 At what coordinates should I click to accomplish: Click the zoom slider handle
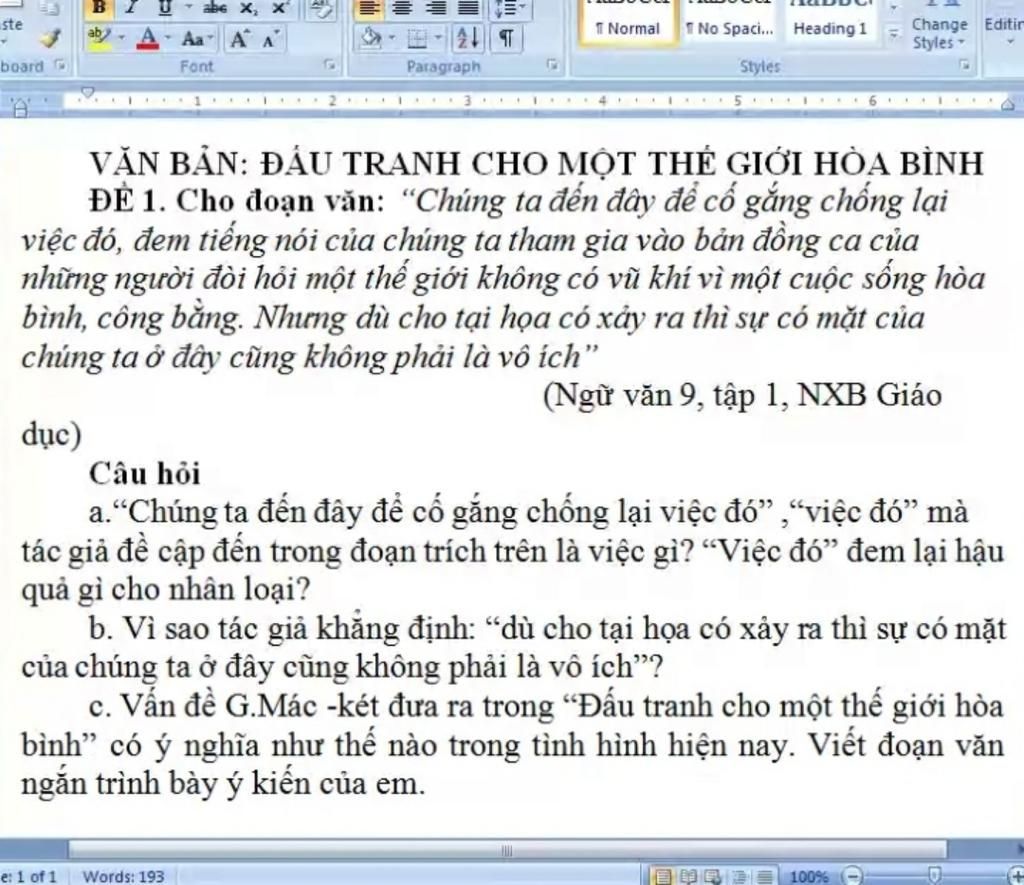pos(935,874)
